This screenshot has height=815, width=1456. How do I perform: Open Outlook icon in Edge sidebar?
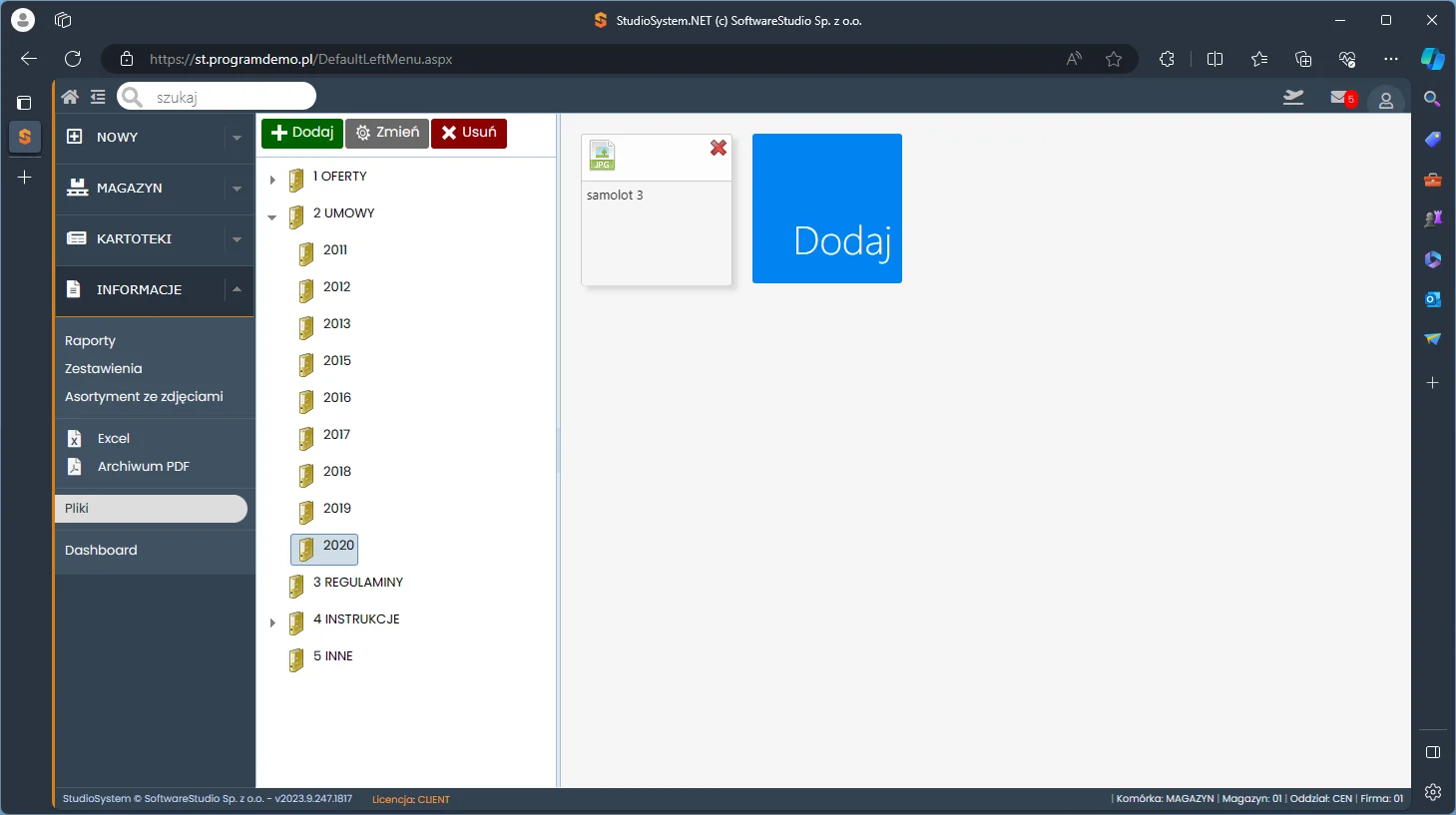tap(1433, 299)
